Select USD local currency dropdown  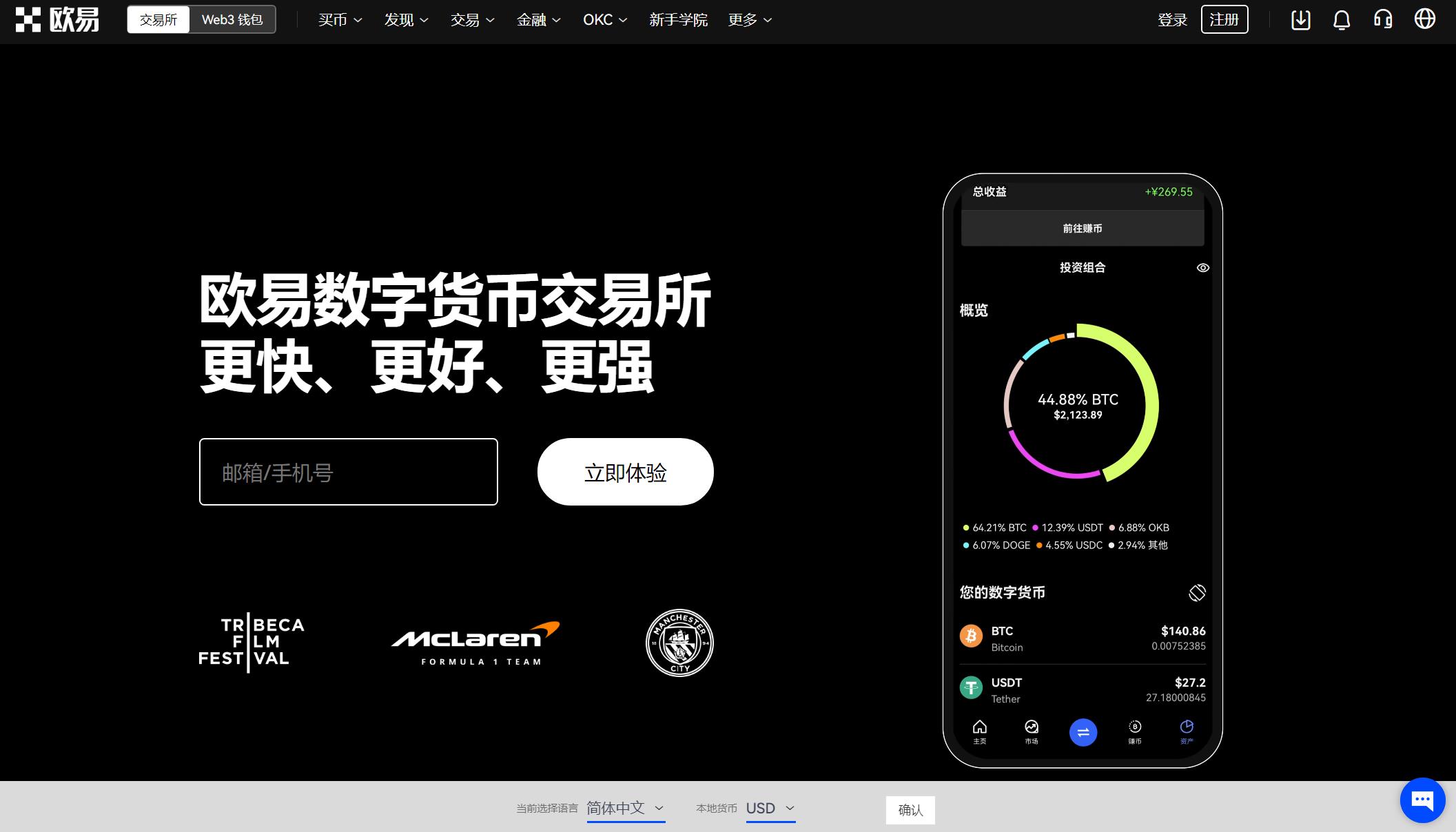(770, 808)
